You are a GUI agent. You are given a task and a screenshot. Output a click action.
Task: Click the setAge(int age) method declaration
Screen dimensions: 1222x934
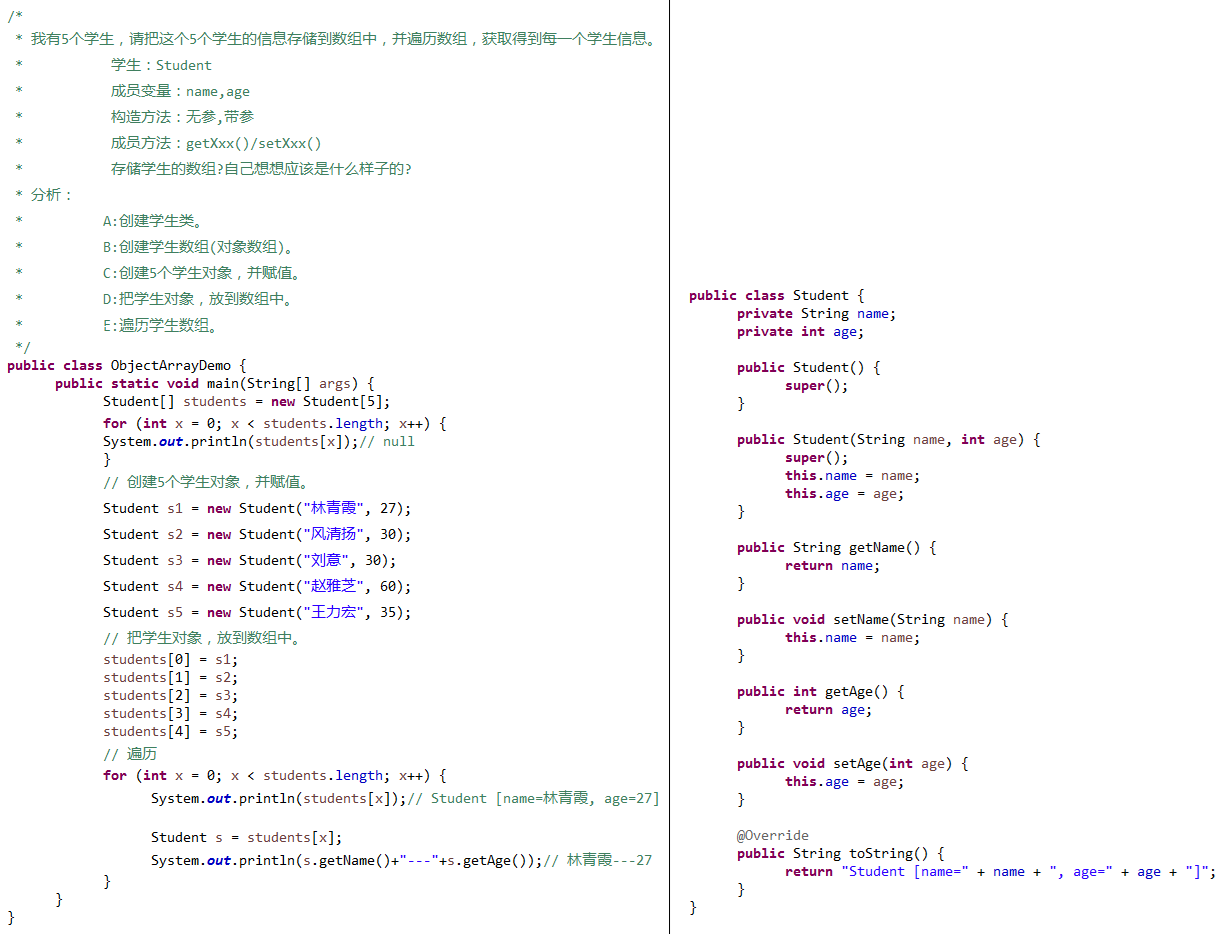pyautogui.click(x=852, y=763)
